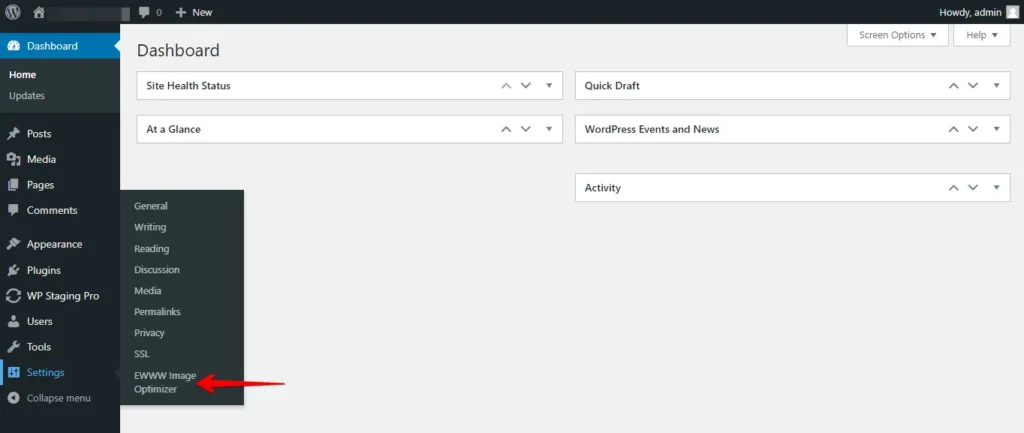
Task: Click Activity widget title
Action: tap(603, 187)
